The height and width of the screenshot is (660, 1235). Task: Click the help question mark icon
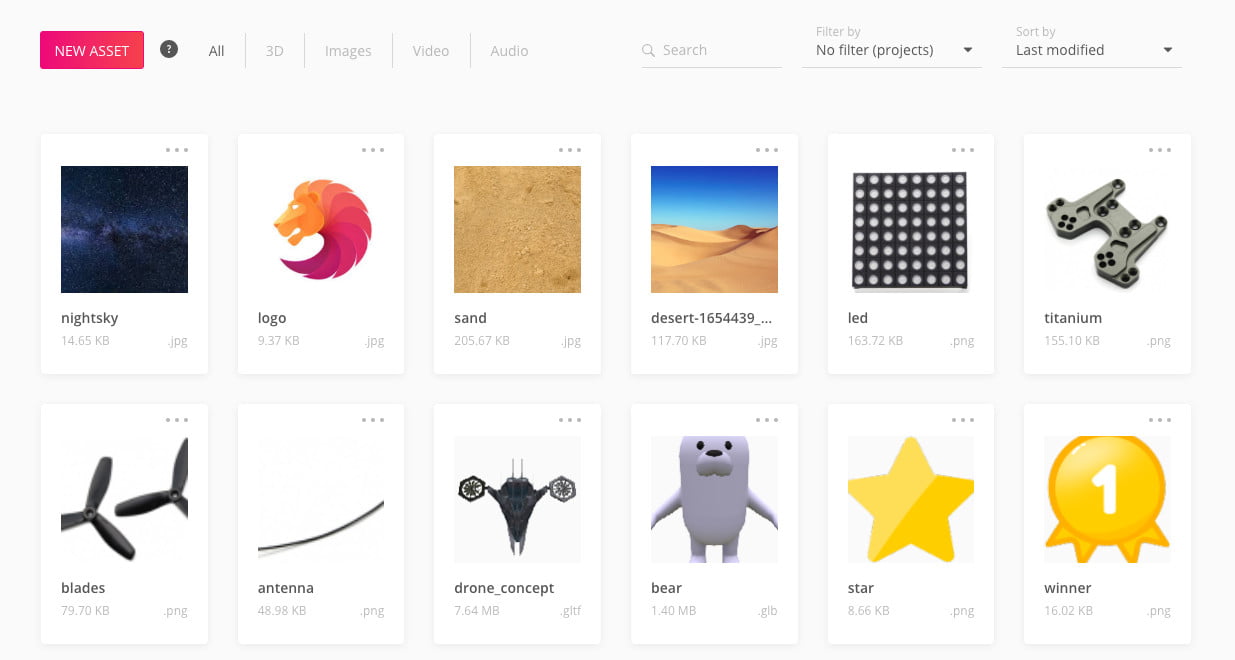point(169,49)
